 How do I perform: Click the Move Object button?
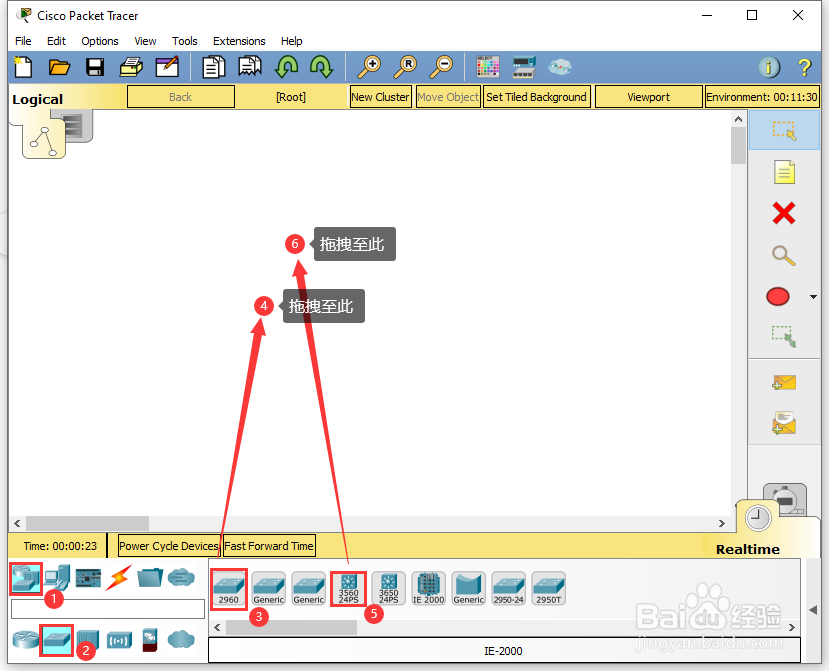[448, 97]
